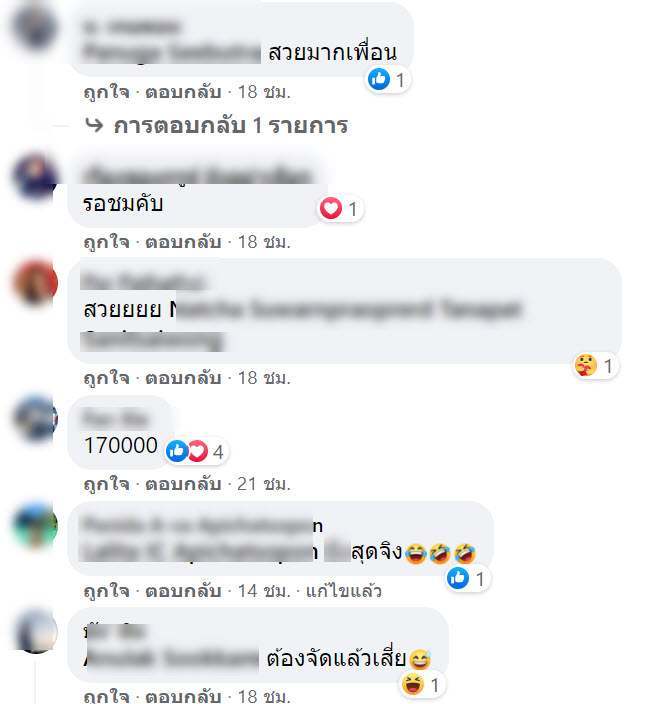Click ถูกใจ under the สวยยยย comment
The width and height of the screenshot is (670, 704).
(x=106, y=378)
